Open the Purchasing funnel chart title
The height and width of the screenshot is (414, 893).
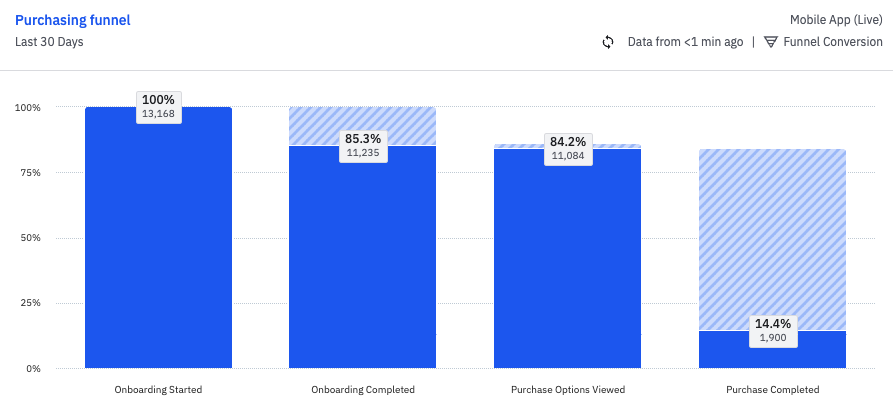pos(73,20)
